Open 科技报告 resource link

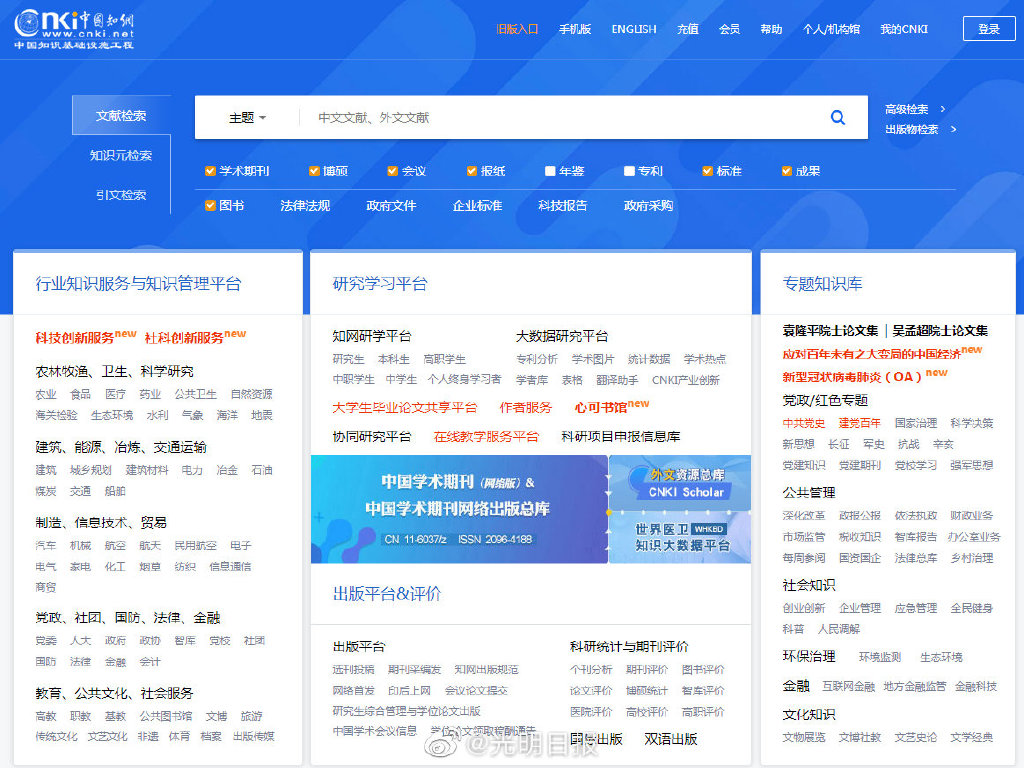coord(562,206)
